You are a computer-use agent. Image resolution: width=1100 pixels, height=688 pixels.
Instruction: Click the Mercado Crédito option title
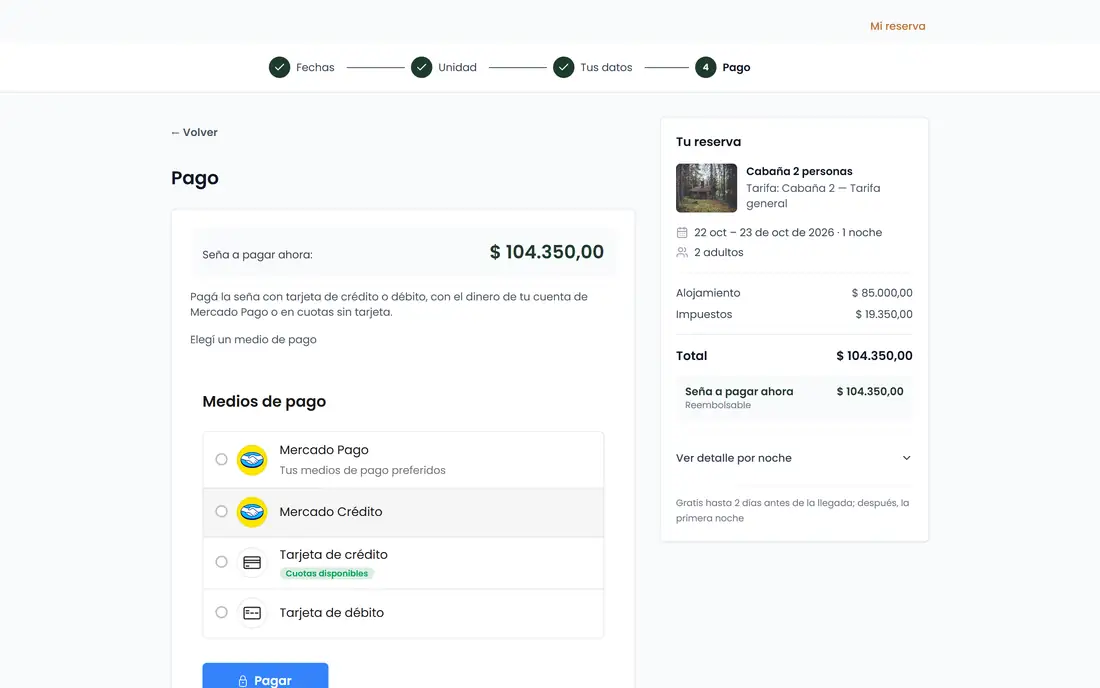(331, 512)
